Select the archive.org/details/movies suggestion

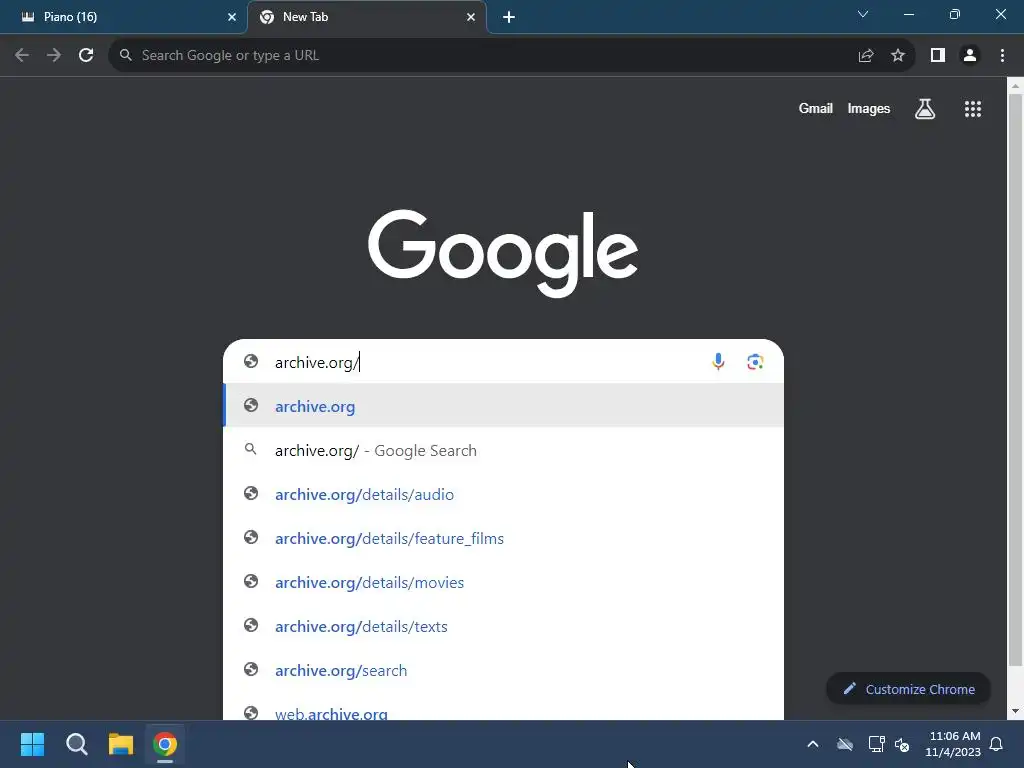(504, 583)
